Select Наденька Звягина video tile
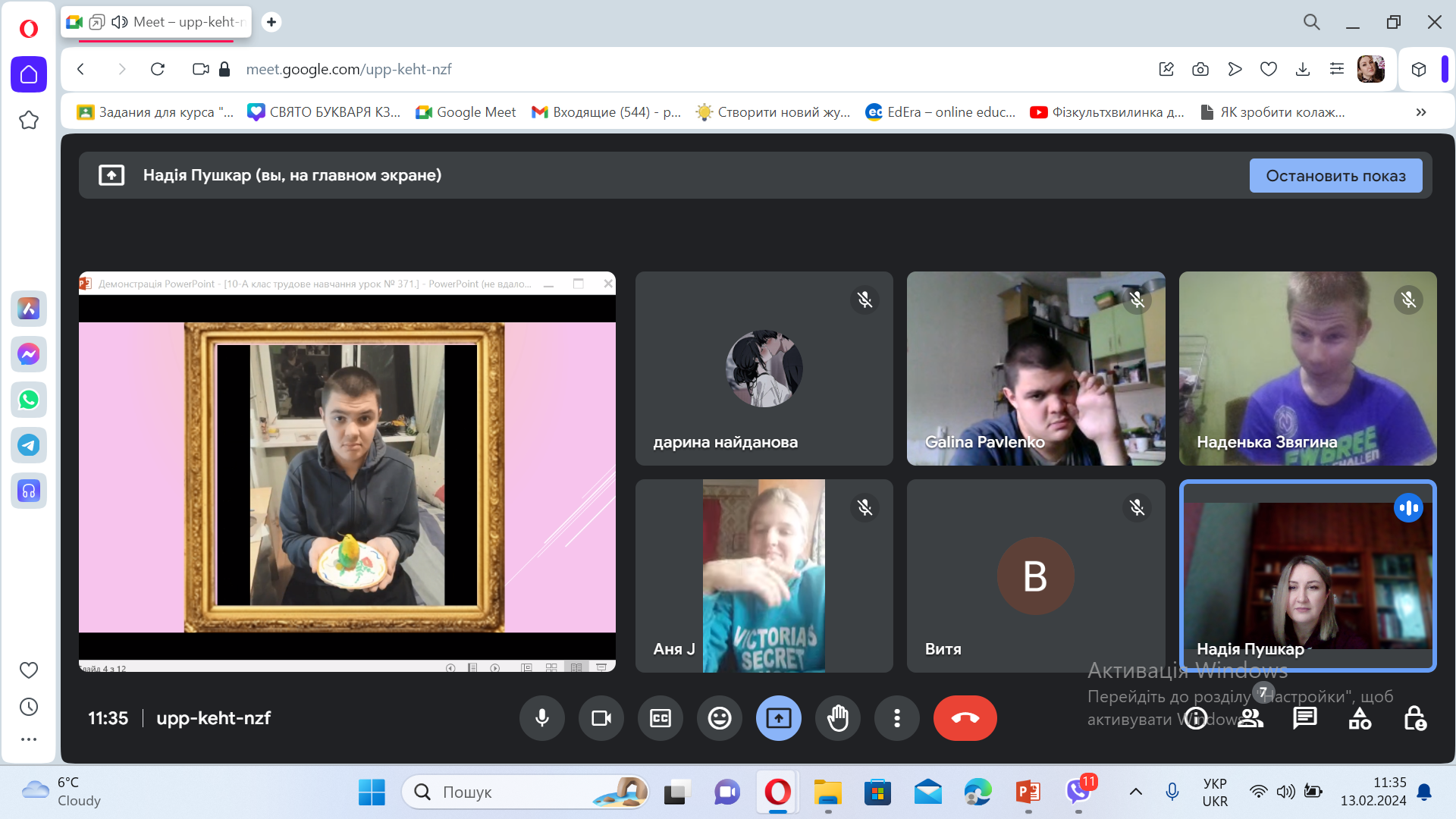Image resolution: width=1456 pixels, height=819 pixels. [x=1307, y=369]
